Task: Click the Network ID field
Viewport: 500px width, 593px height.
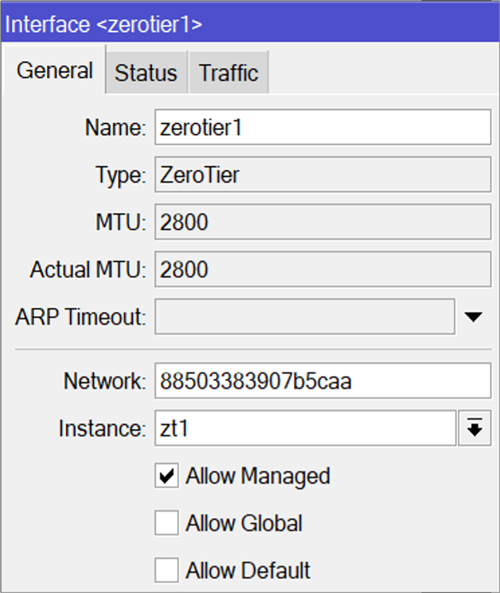Action: [323, 381]
